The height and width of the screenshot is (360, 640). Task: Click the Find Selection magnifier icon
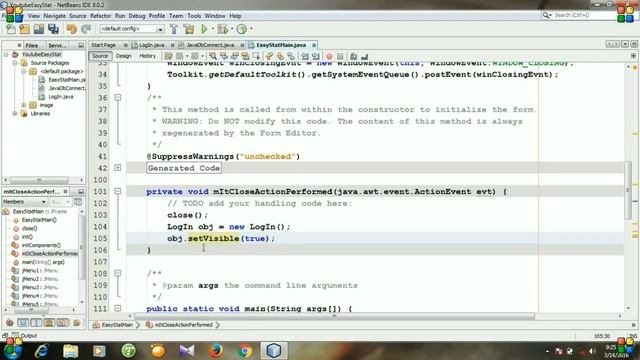[213, 56]
